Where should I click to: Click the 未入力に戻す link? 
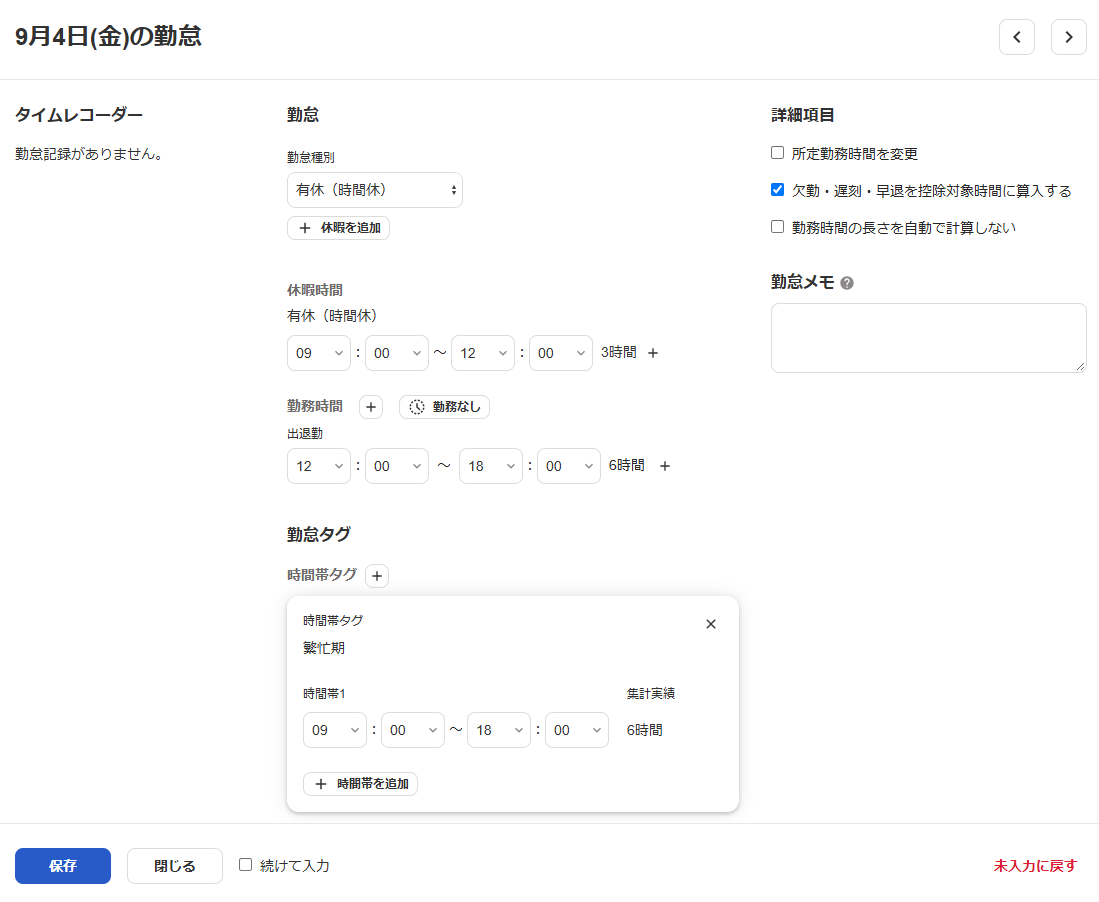[x=1035, y=866]
